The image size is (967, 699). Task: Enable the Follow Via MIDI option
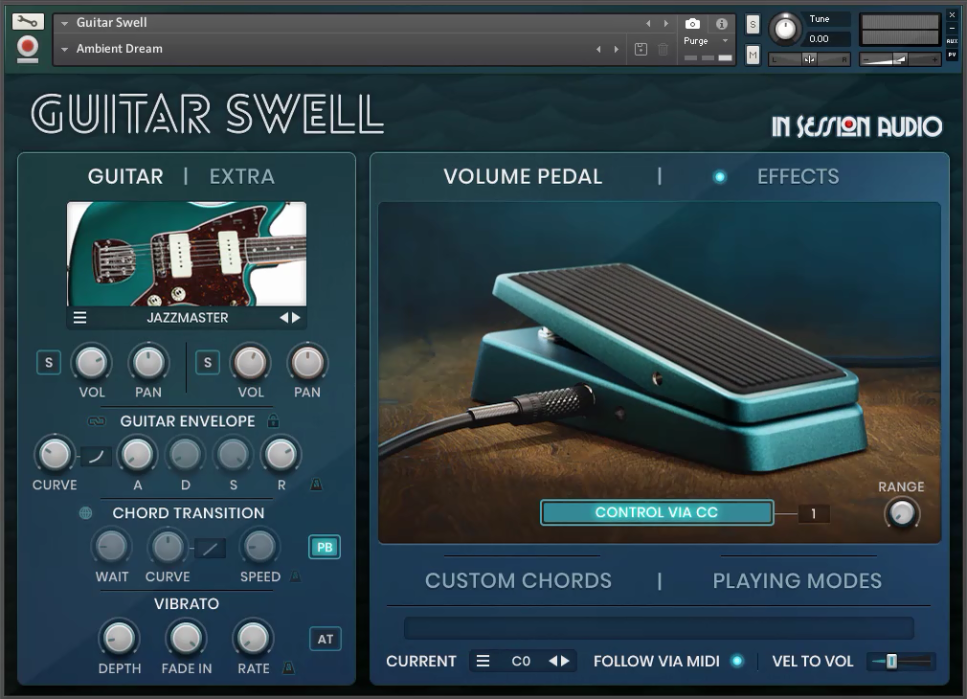735,661
